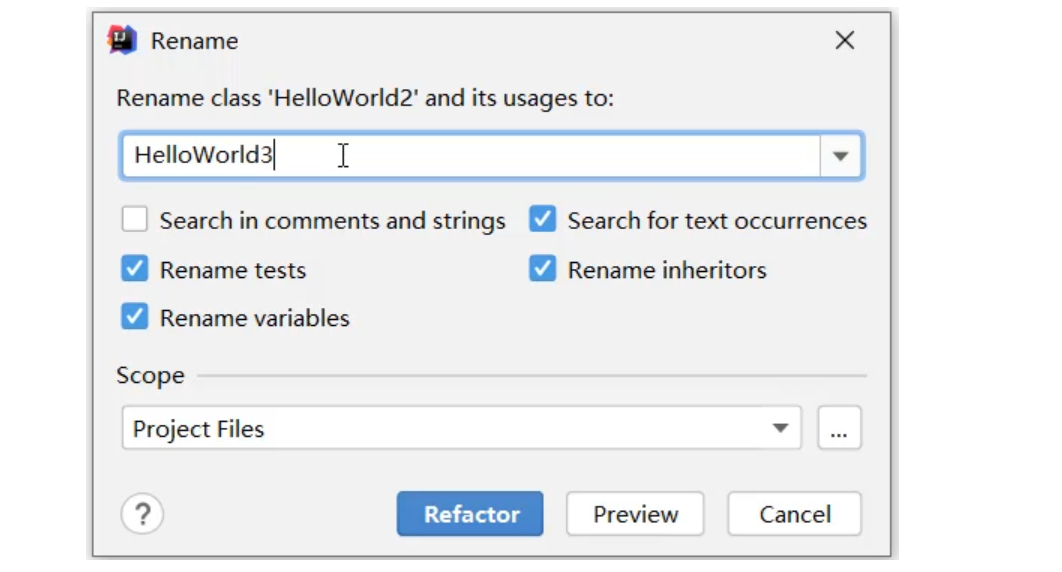Uncheck Search for text occurrences
The height and width of the screenshot is (572, 1062).
click(x=543, y=220)
